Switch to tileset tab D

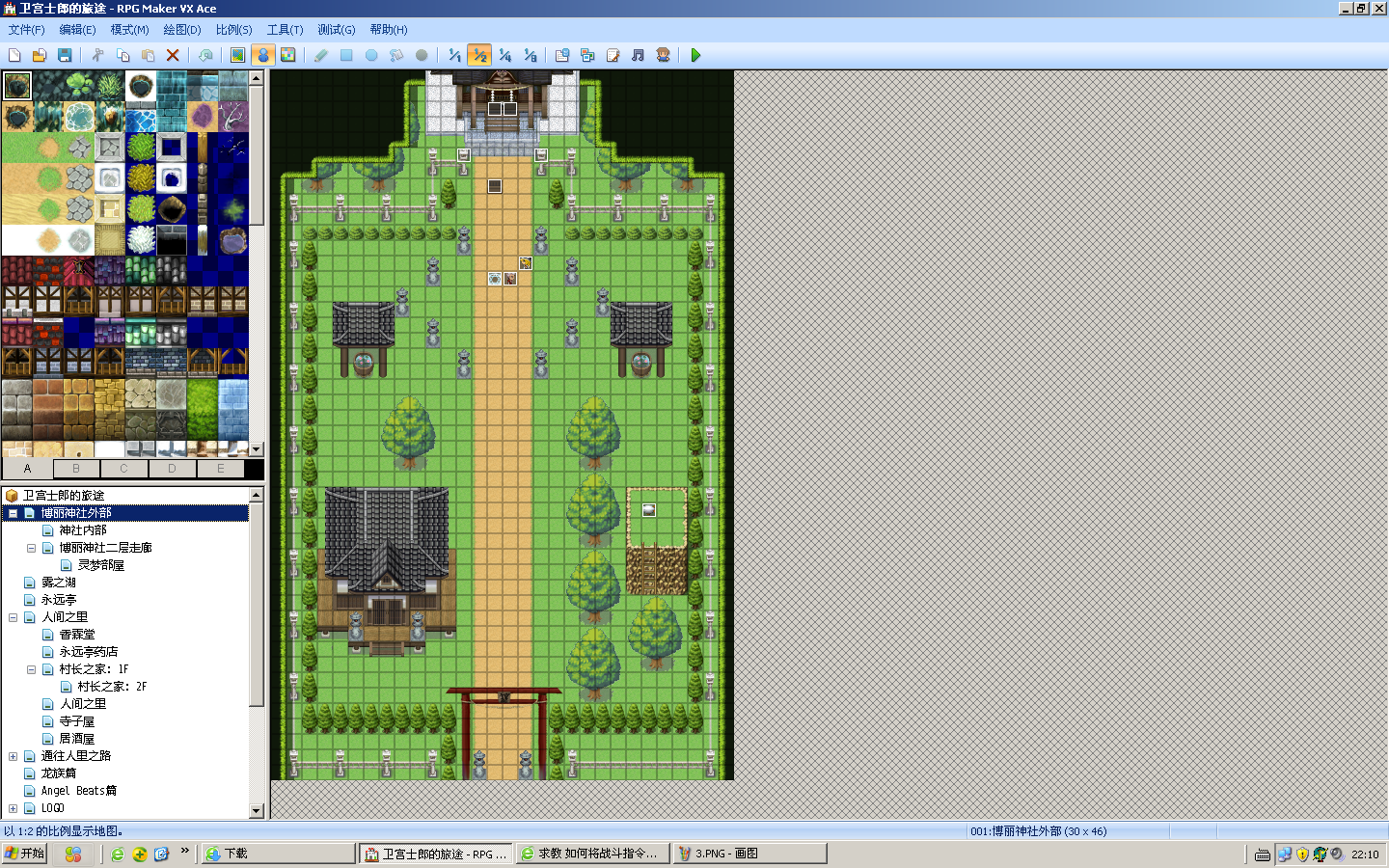[173, 469]
